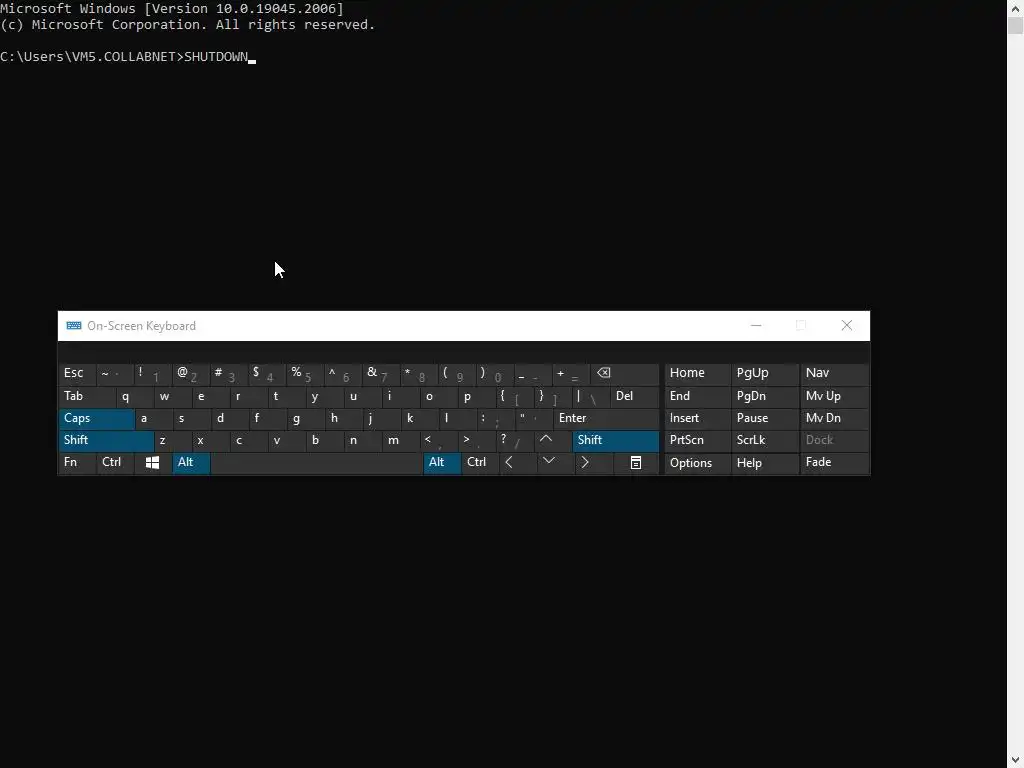1024x768 pixels.
Task: Open keyboard Help
Action: coord(765,463)
